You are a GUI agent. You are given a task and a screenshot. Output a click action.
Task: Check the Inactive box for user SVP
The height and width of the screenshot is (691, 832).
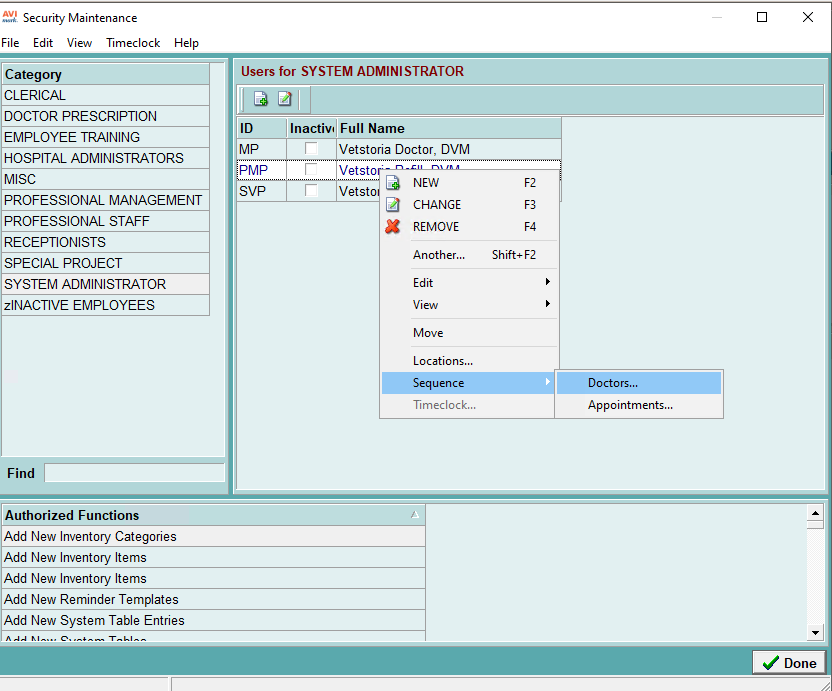coord(311,191)
